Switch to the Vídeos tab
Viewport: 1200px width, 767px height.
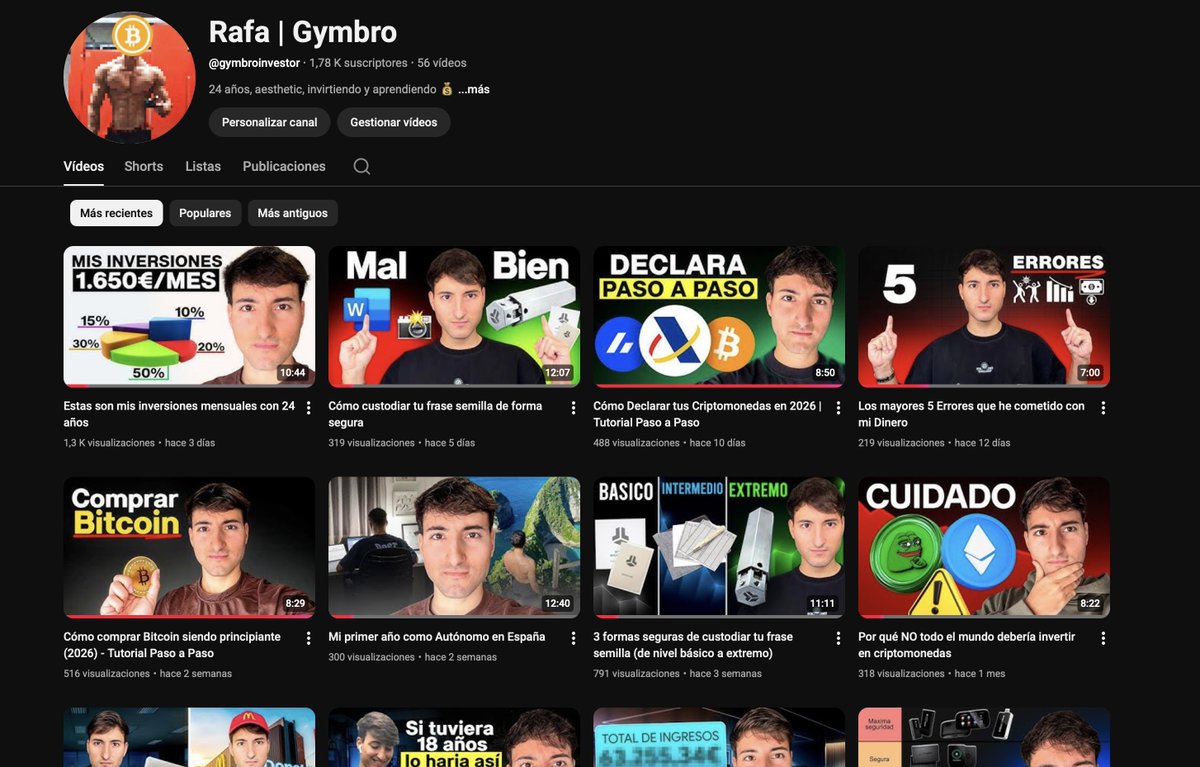pos(84,166)
